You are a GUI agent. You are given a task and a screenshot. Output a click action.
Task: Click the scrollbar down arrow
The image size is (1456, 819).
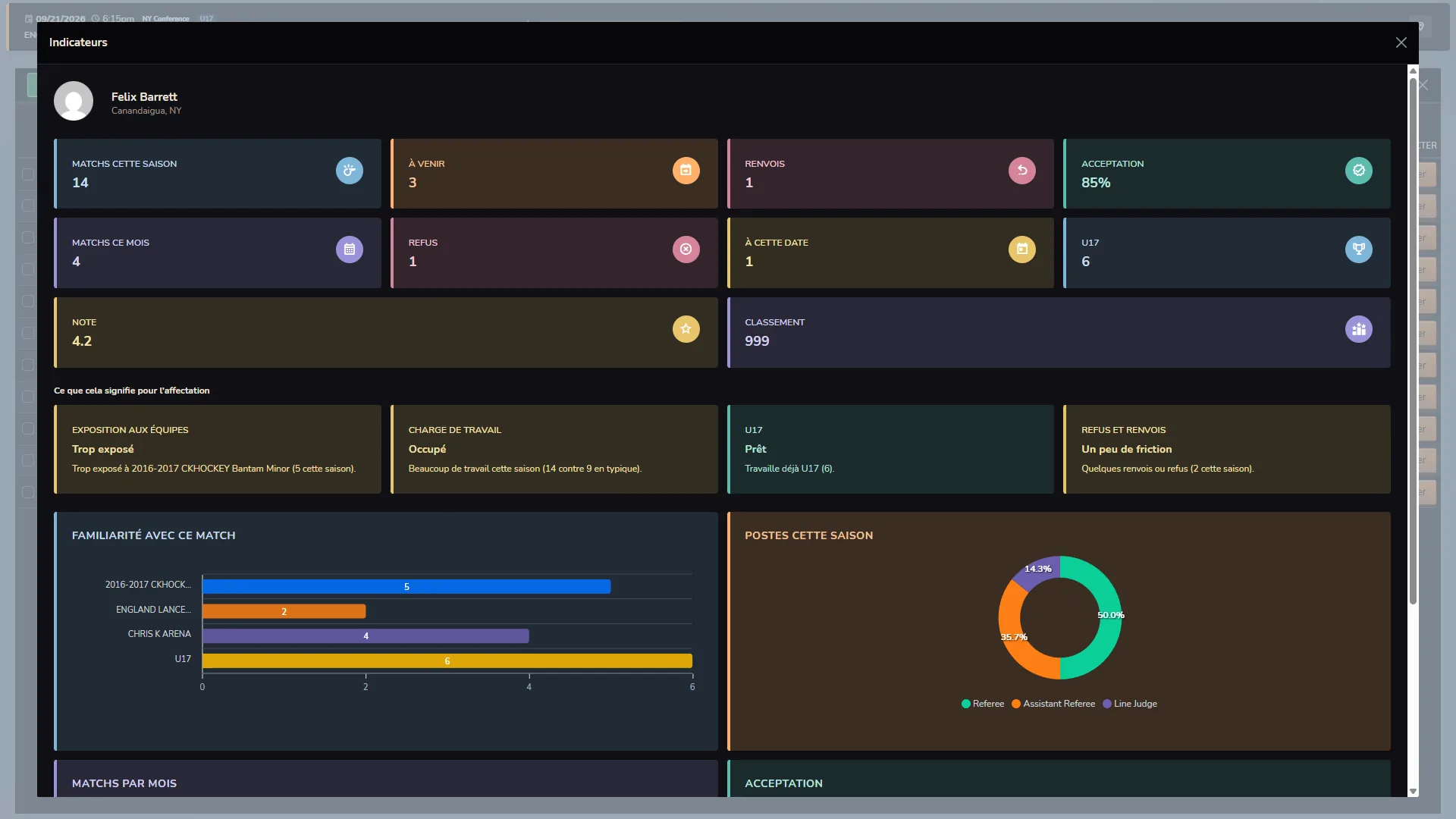click(x=1413, y=791)
